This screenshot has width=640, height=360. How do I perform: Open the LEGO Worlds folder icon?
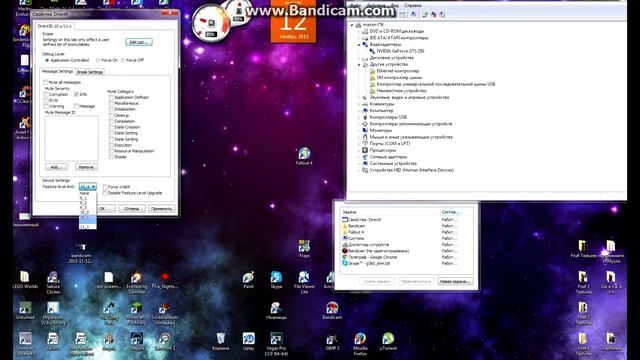pyautogui.click(x=25, y=280)
